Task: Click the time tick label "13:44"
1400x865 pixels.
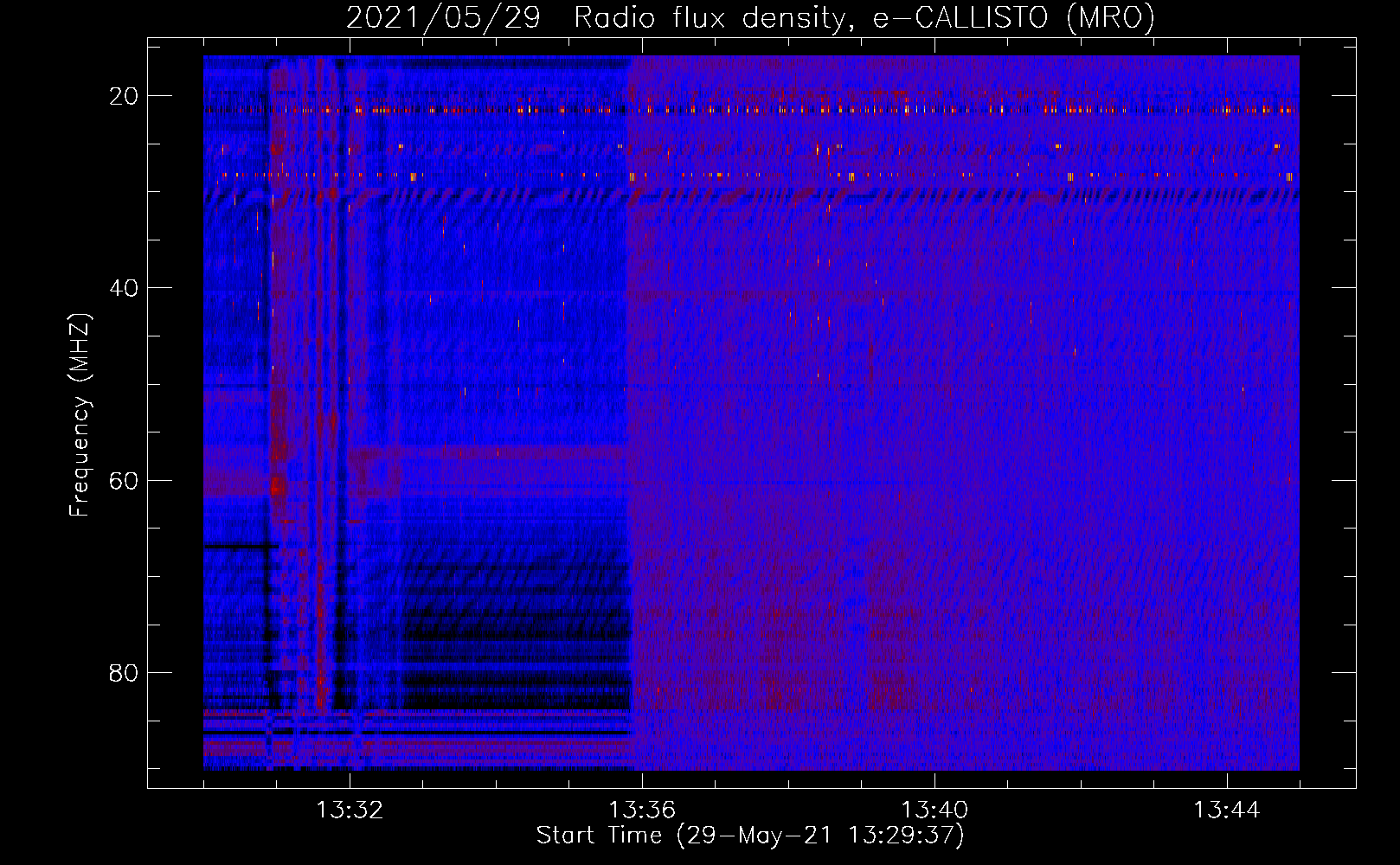Action: 1227,811
